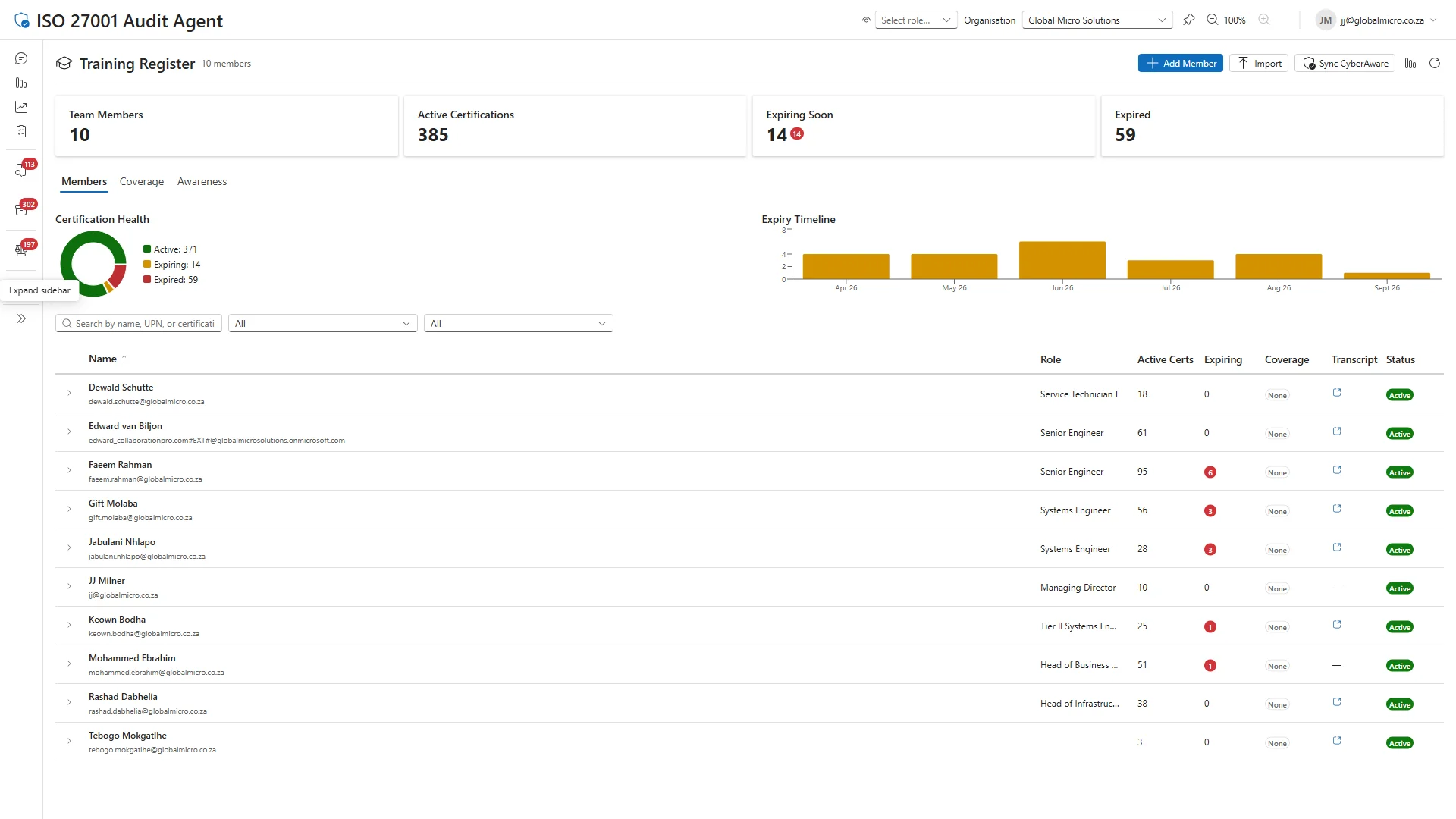Click the clipboard checklist sidebar icon
The height and width of the screenshot is (819, 1456).
(x=20, y=130)
